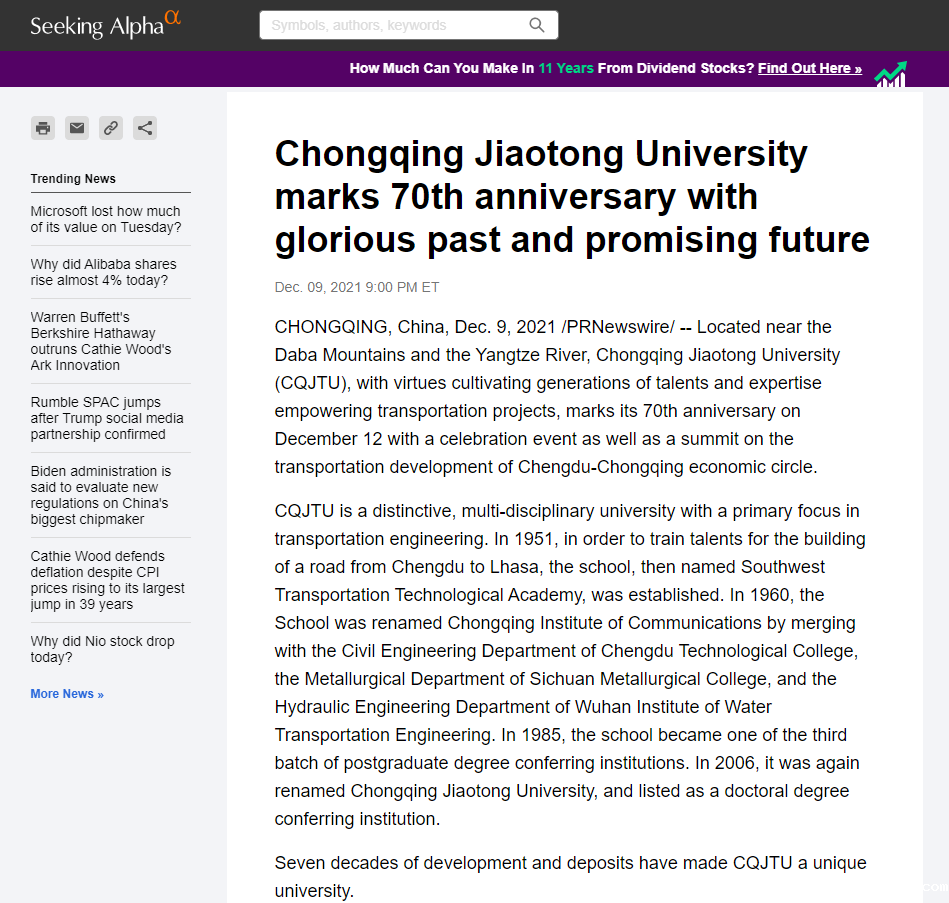This screenshot has height=903, width=949.
Task: Click the print article icon
Action: [43, 128]
